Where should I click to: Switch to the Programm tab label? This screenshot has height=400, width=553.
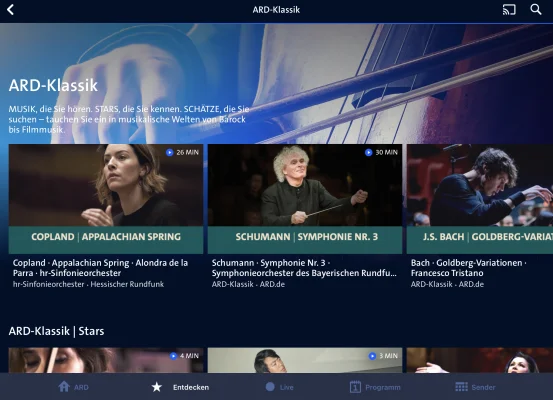pos(383,387)
